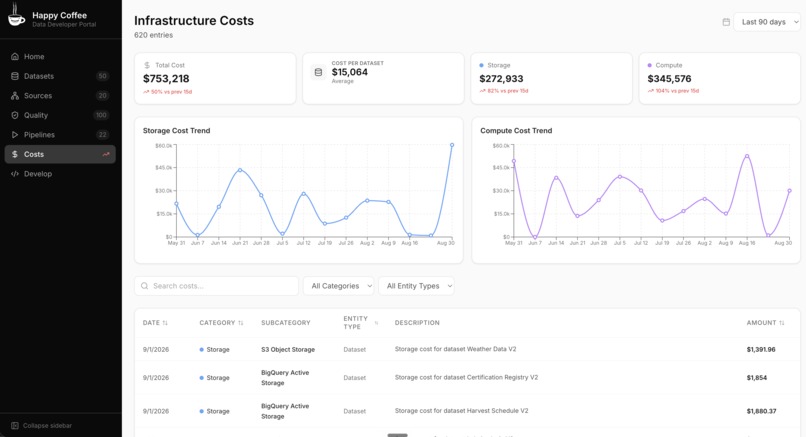Click Quality count badge 100
This screenshot has height=437, width=806.
[101, 115]
